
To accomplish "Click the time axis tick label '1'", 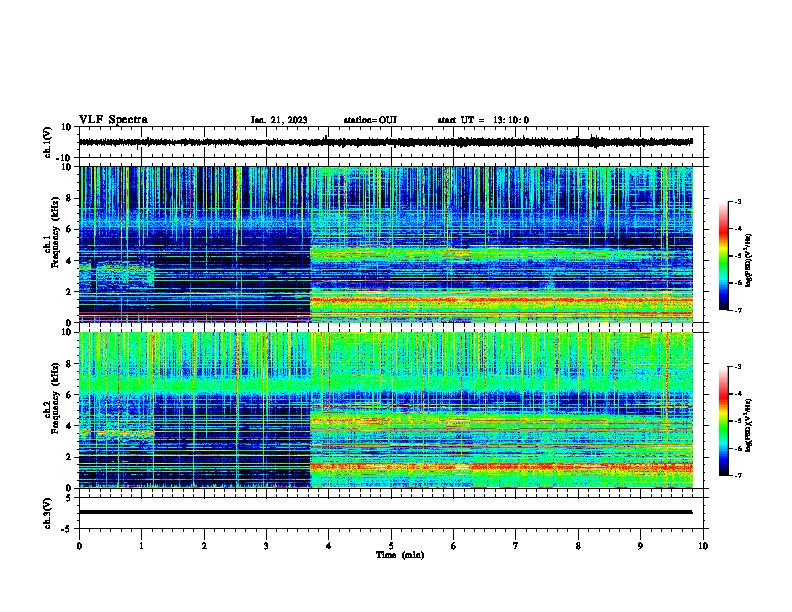I will click(x=141, y=546).
